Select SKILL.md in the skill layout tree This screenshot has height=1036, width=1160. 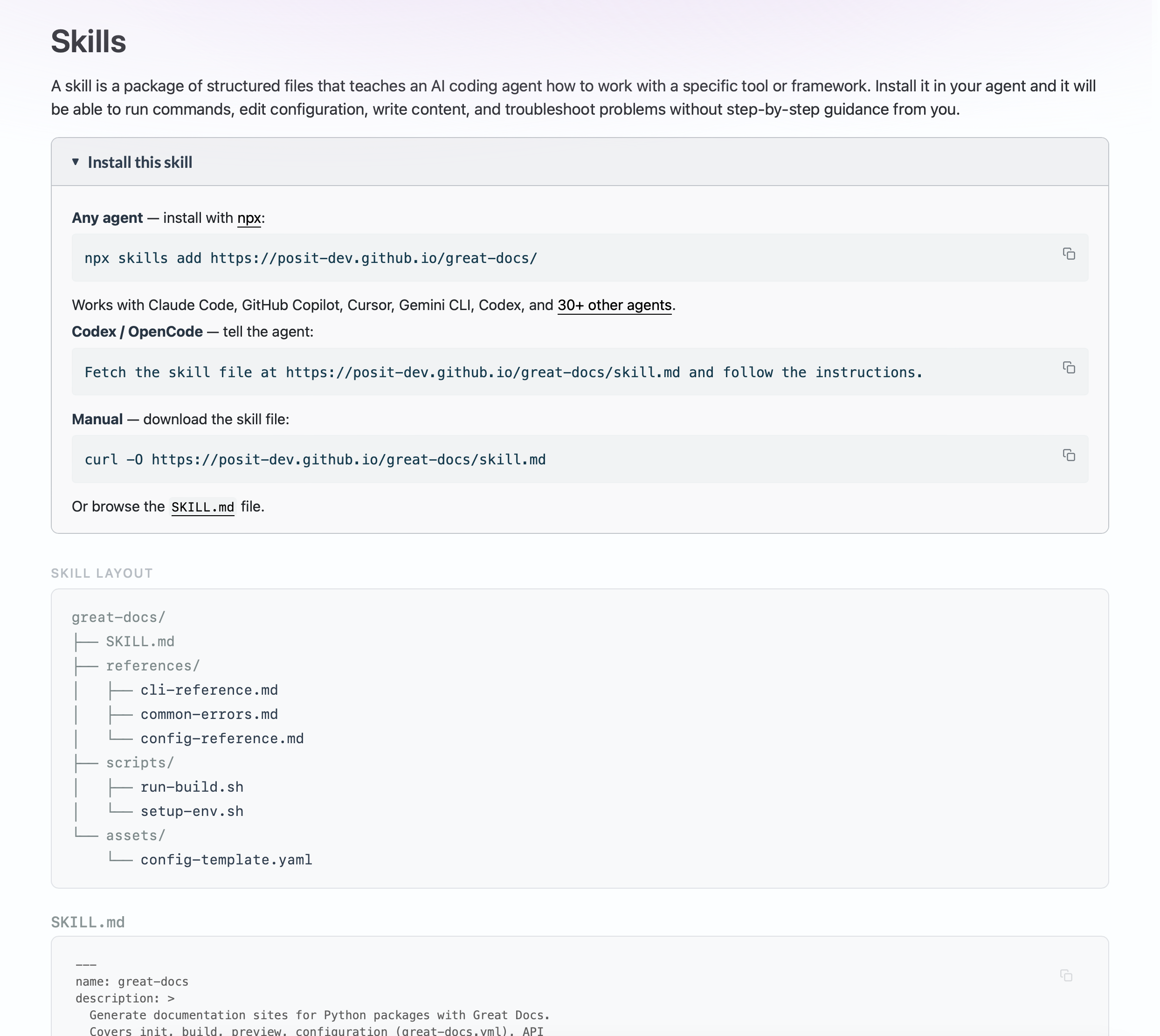pyautogui.click(x=139, y=641)
